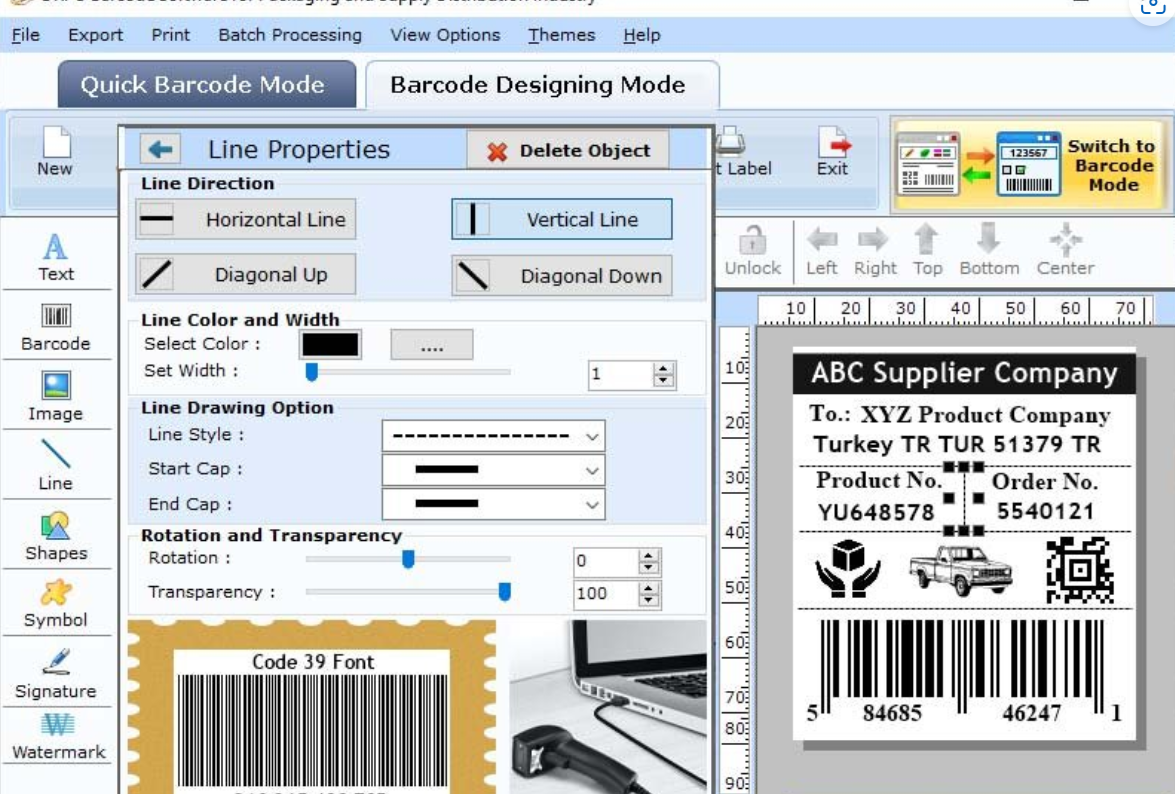Screen dimensions: 1175x794
Task: Select the Barcode tool icon
Action: coord(56,318)
